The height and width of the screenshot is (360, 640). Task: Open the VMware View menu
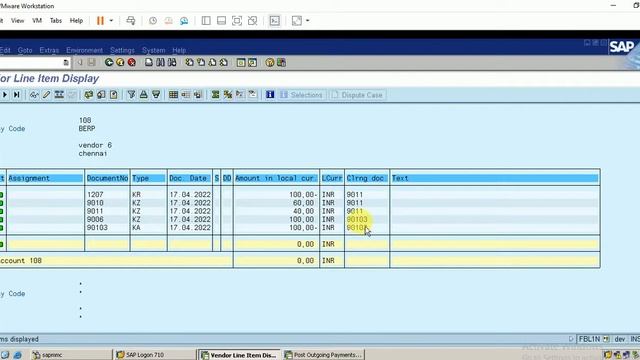(x=18, y=20)
